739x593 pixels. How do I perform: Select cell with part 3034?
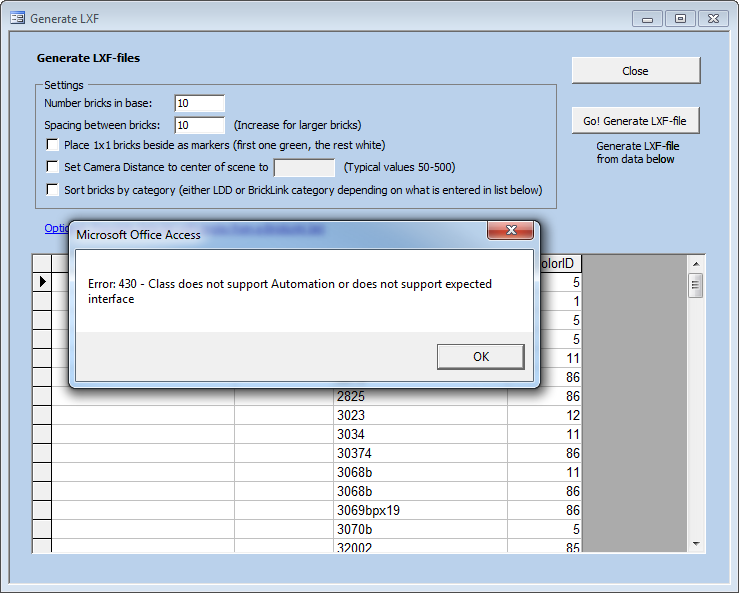[420, 434]
